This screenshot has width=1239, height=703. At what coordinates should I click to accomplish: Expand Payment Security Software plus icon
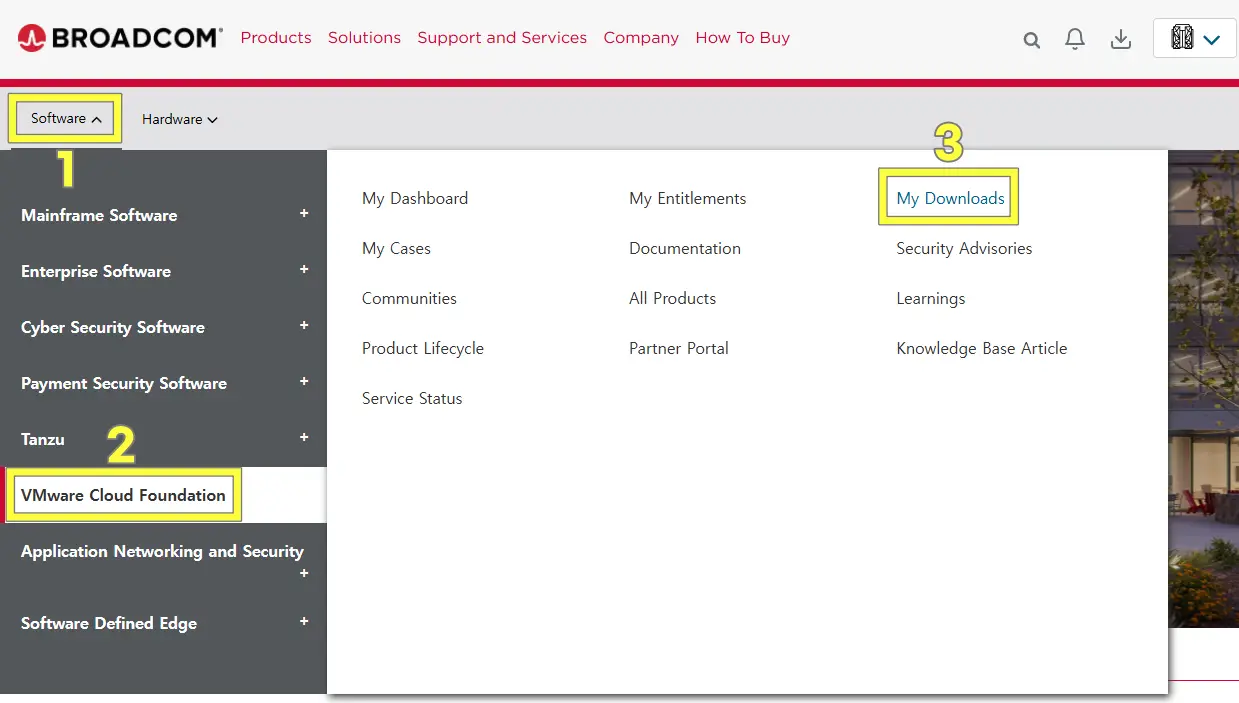click(304, 381)
